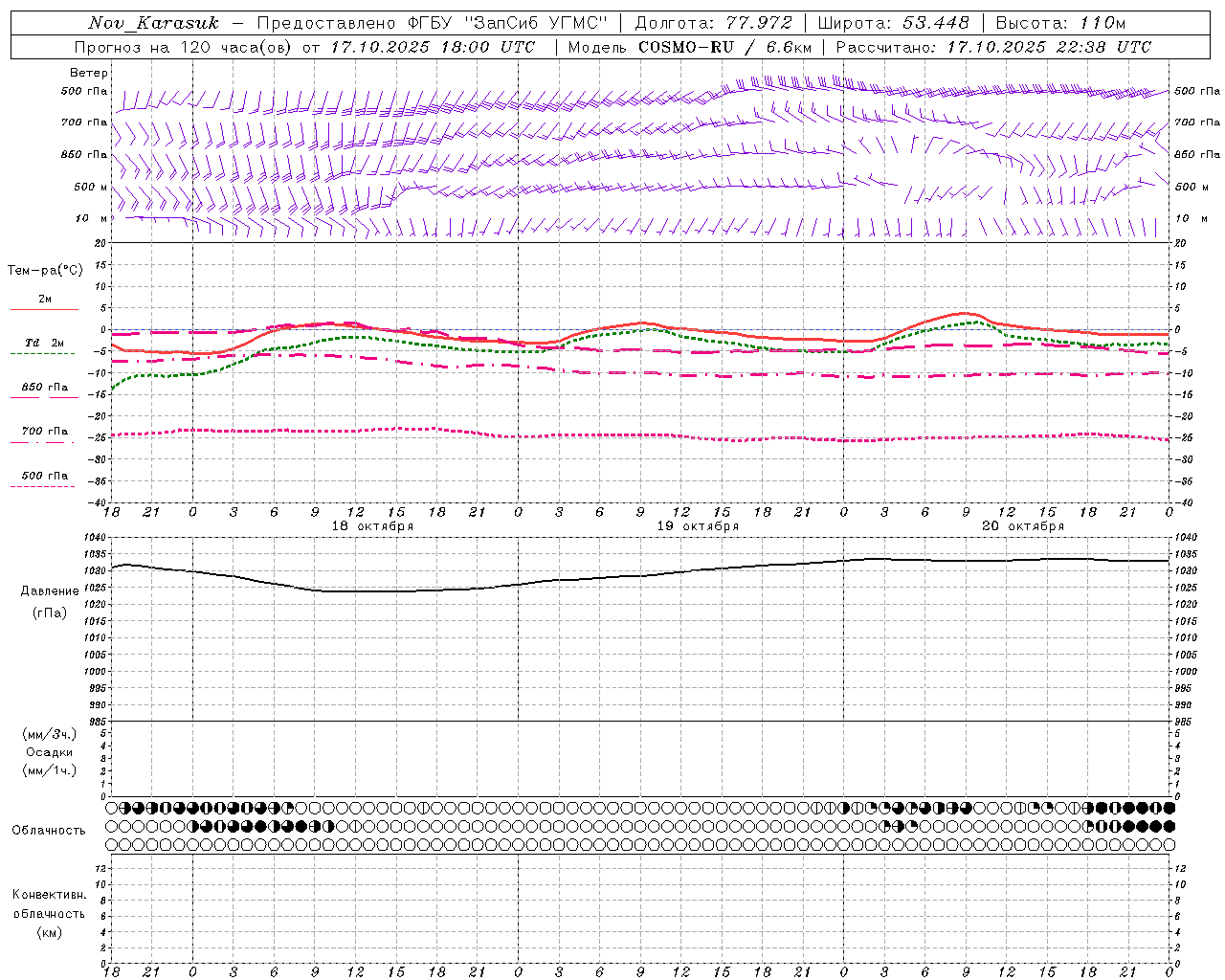
Task: Click the '(гПа)' unit under Давление
Action: click(50, 612)
